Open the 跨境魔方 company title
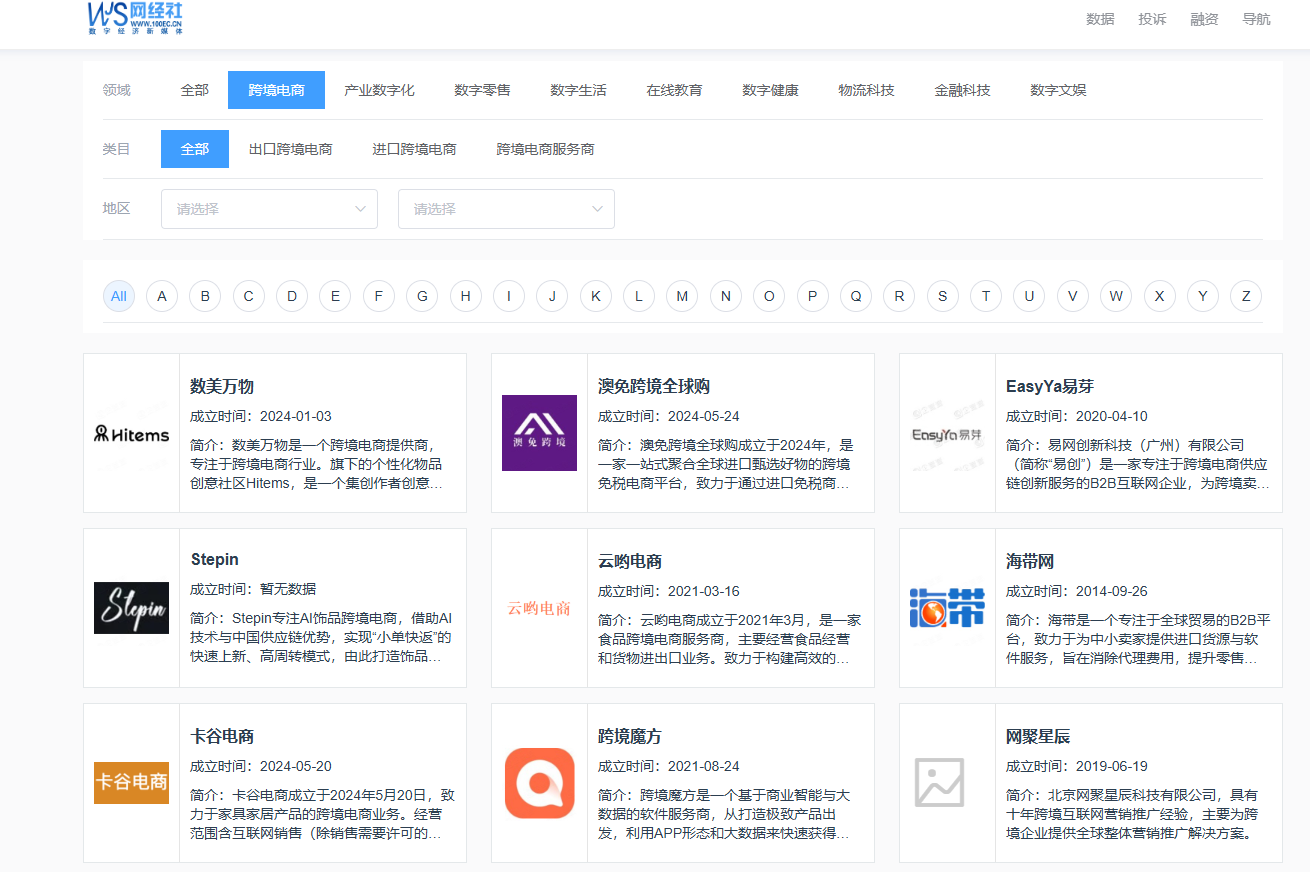This screenshot has height=872, width=1310. (x=630, y=736)
